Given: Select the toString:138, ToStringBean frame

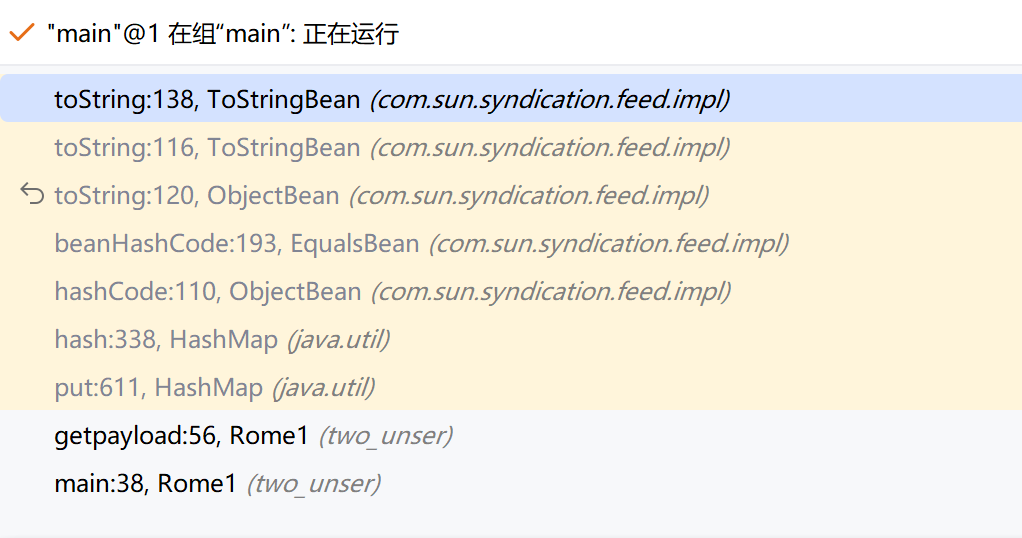Looking at the screenshot, I should (x=206, y=99).
